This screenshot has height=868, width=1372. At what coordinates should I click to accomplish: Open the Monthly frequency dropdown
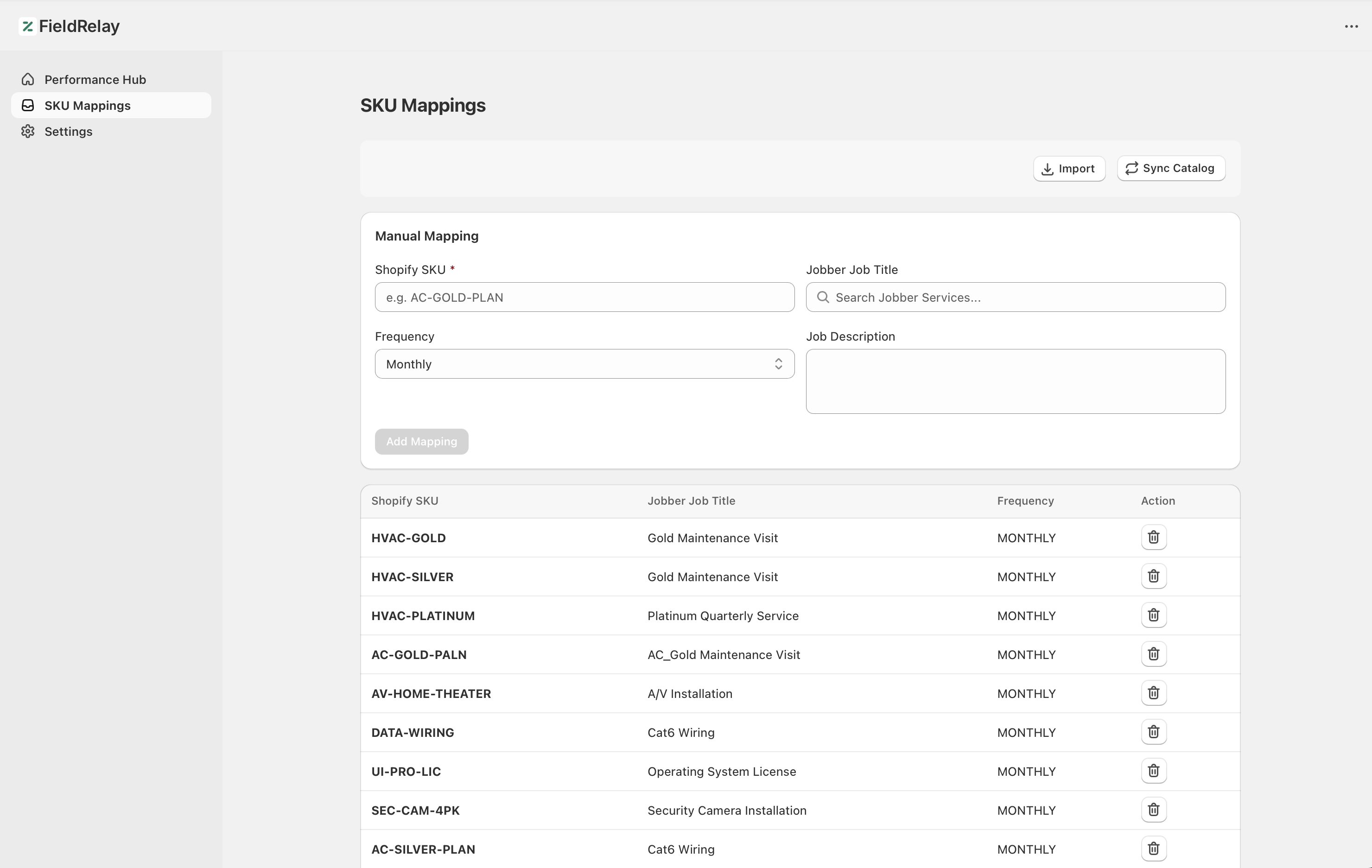(584, 364)
